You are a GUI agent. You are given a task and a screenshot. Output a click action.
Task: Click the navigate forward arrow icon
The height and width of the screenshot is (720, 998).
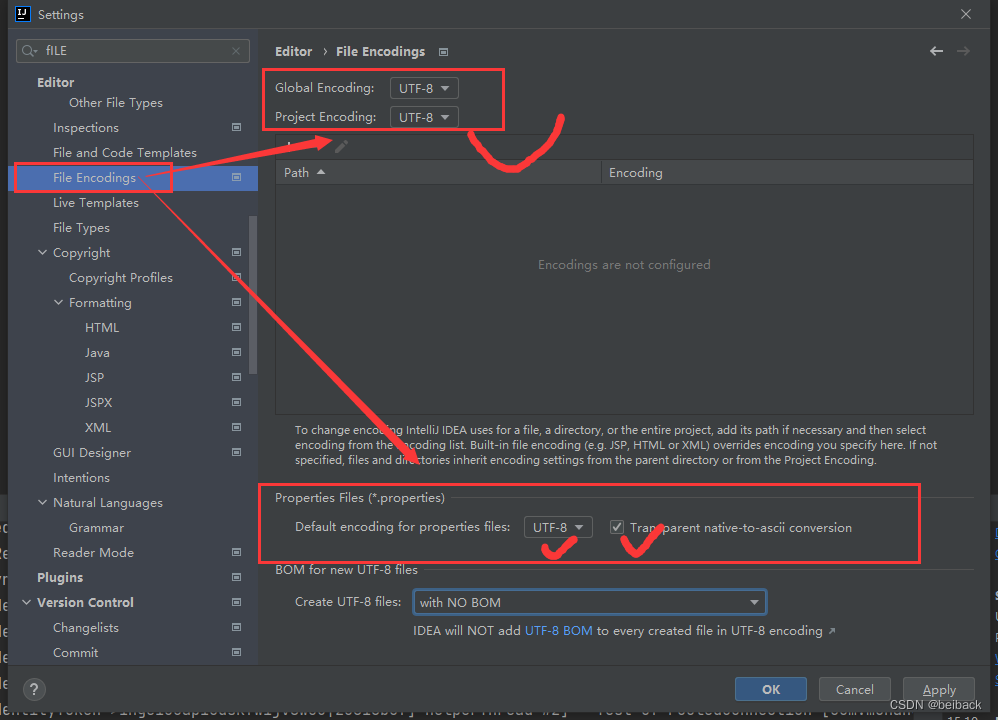(x=964, y=51)
